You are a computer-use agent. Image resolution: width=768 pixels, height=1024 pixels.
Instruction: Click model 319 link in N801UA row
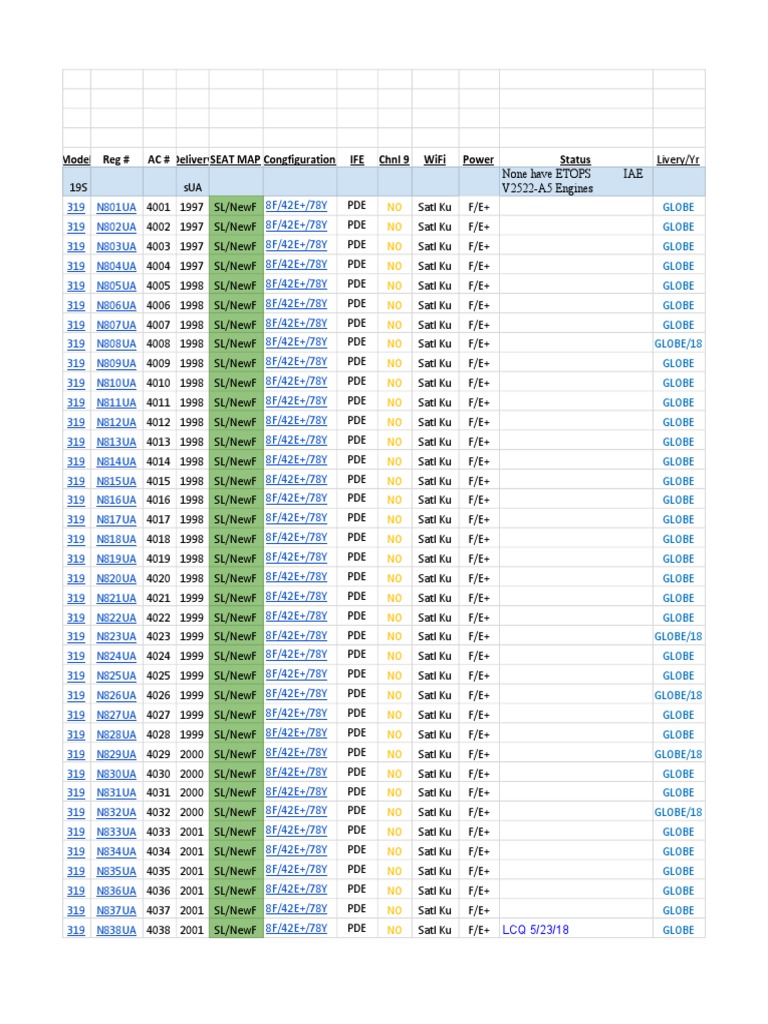[x=76, y=207]
